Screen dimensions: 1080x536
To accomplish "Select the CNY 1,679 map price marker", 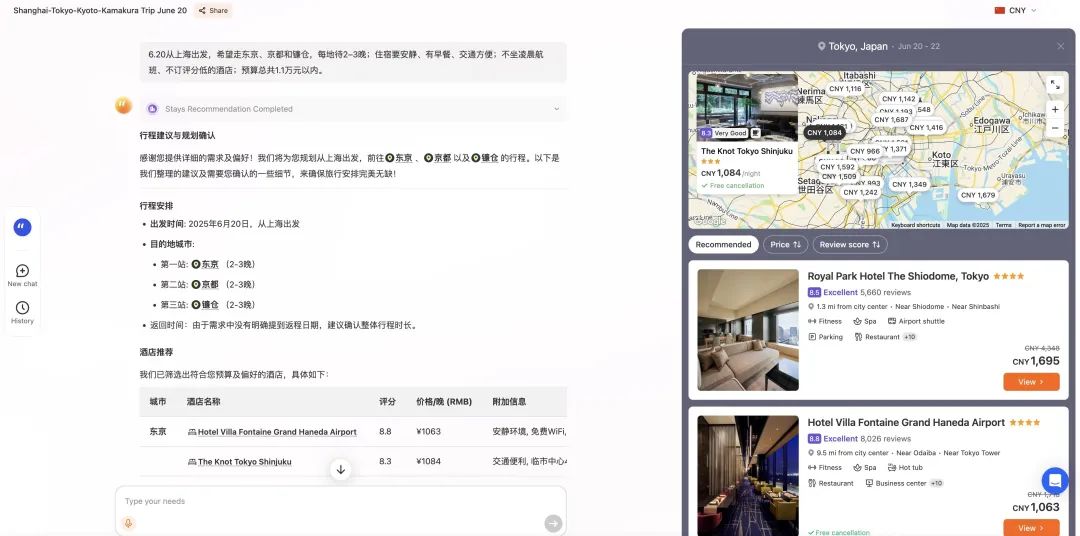I will [978, 195].
